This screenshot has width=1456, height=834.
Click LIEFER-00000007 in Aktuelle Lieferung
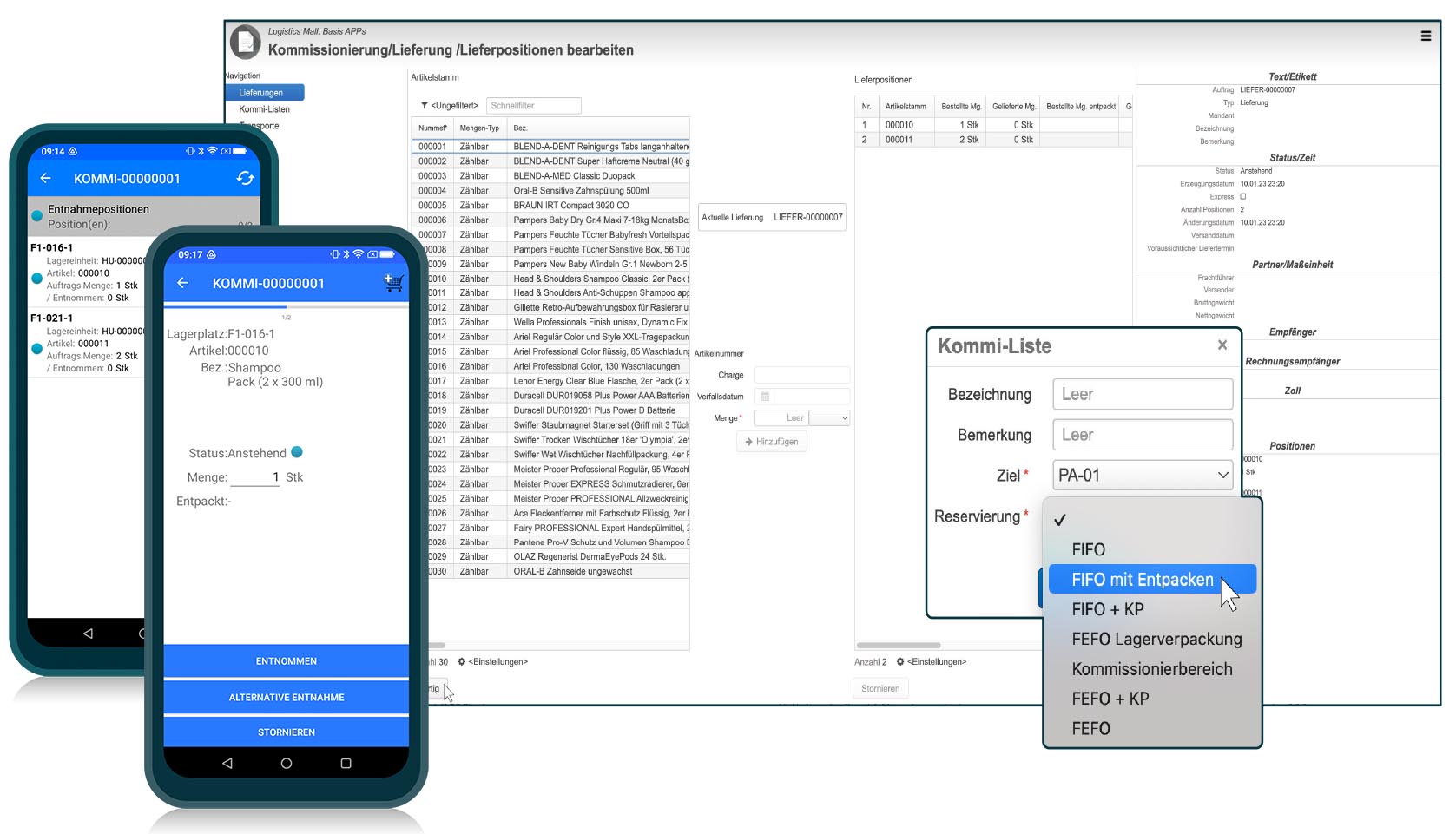[808, 218]
